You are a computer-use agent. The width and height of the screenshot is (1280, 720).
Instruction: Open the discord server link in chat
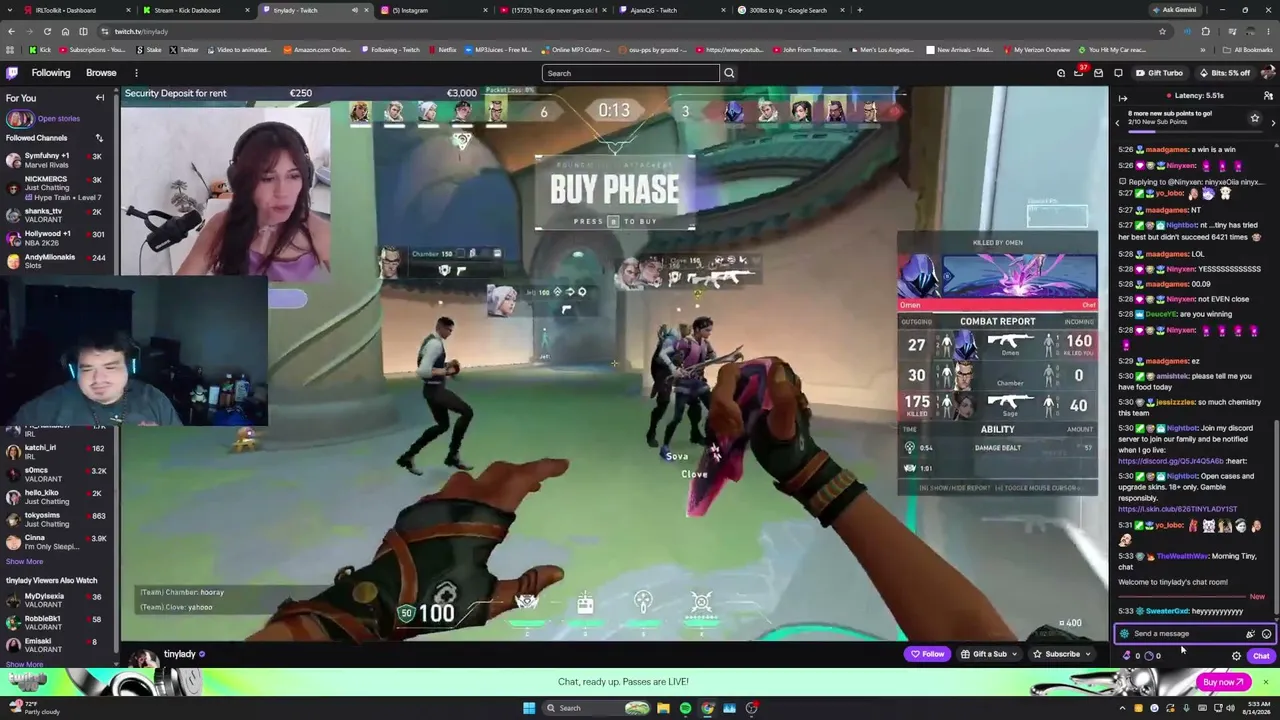coord(1171,461)
